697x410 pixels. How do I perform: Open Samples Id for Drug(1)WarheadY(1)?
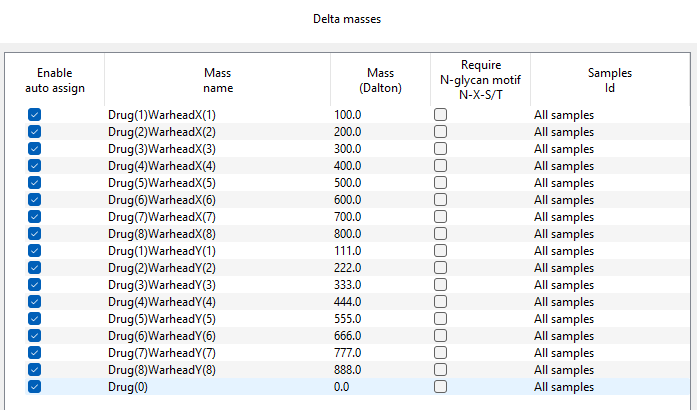point(564,251)
